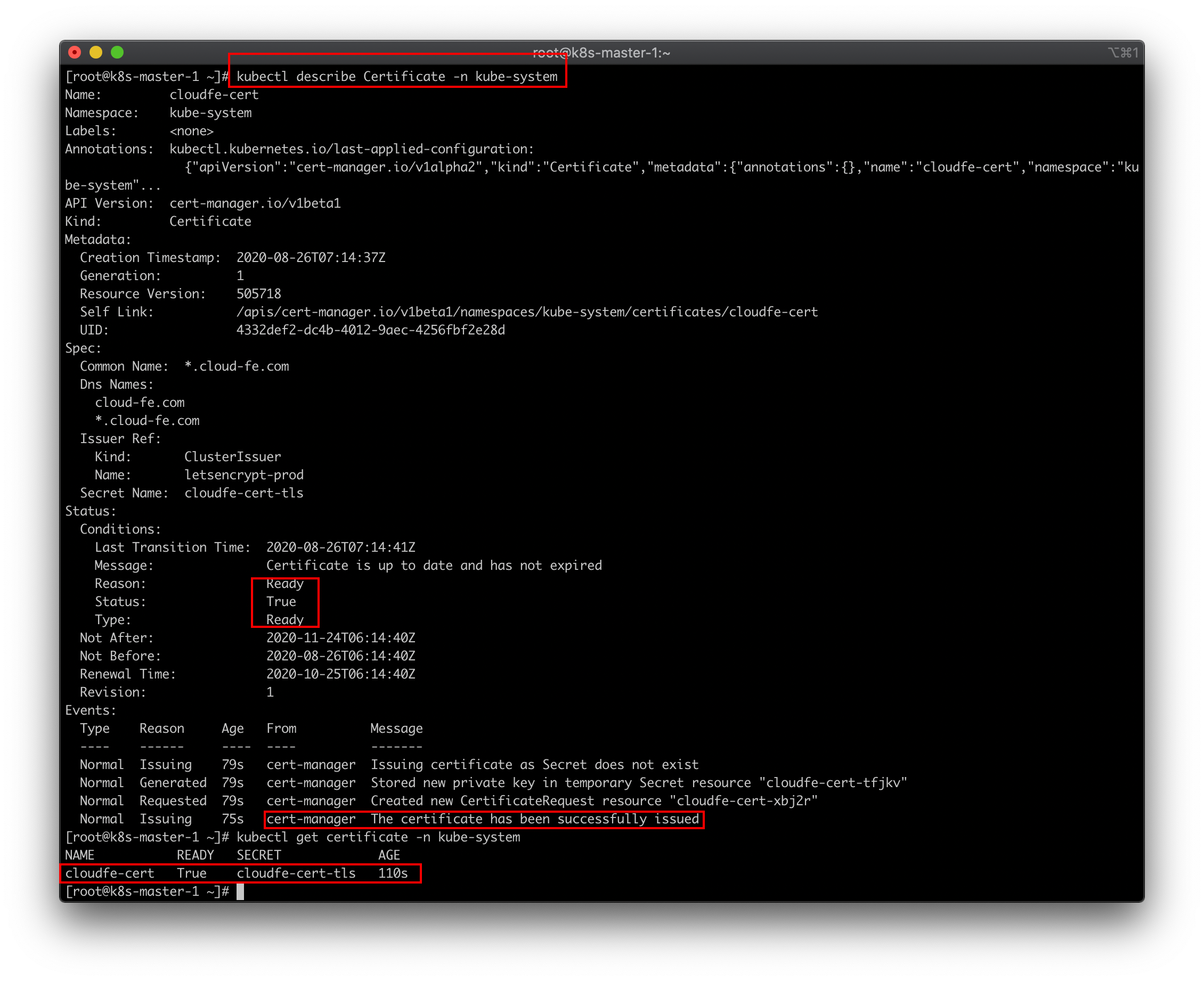Viewport: 1204px width, 981px height.
Task: Click event certificate has been successfully issued
Action: point(534,819)
